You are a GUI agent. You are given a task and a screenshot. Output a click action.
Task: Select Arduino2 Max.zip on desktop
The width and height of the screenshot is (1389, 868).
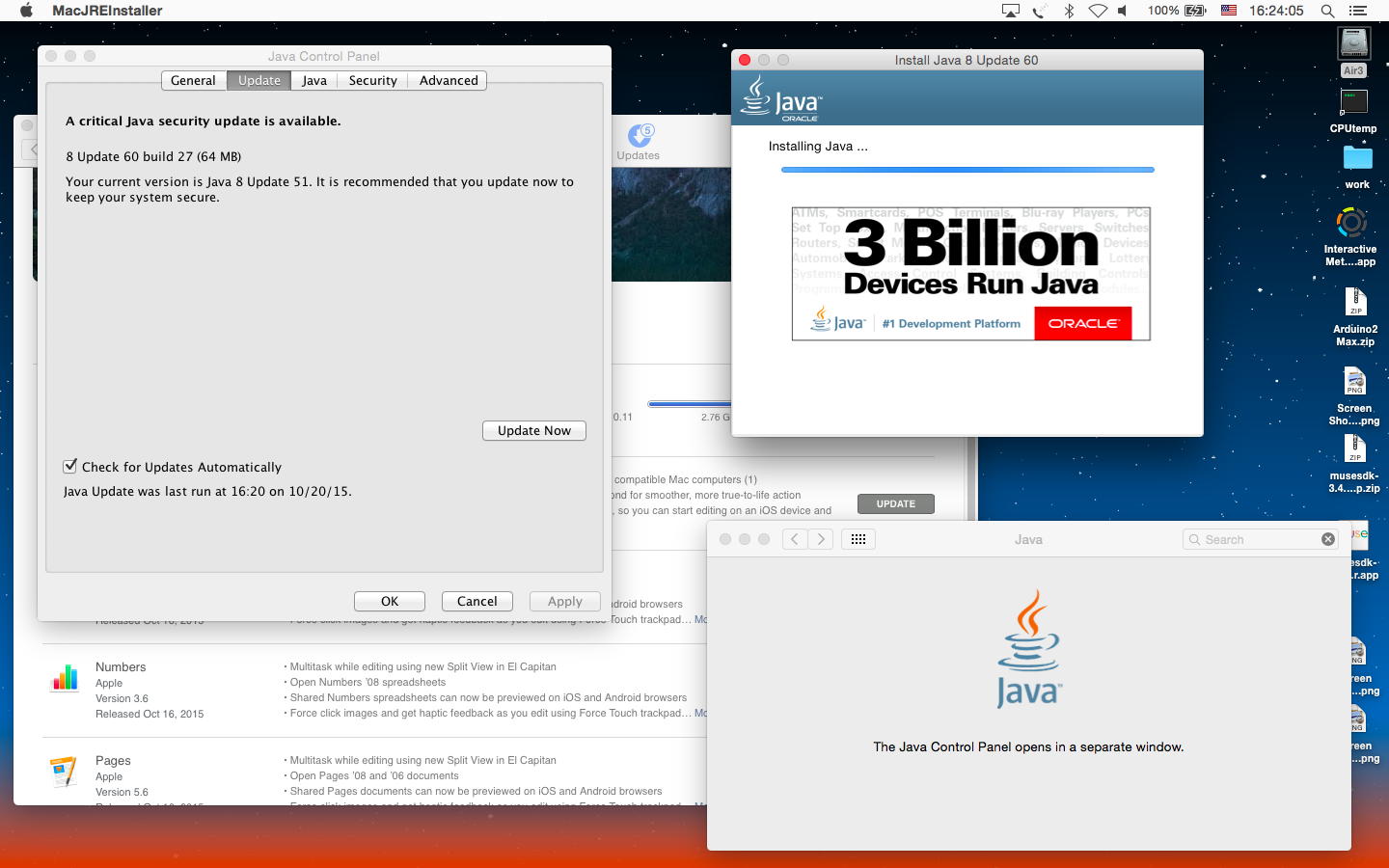1355,316
